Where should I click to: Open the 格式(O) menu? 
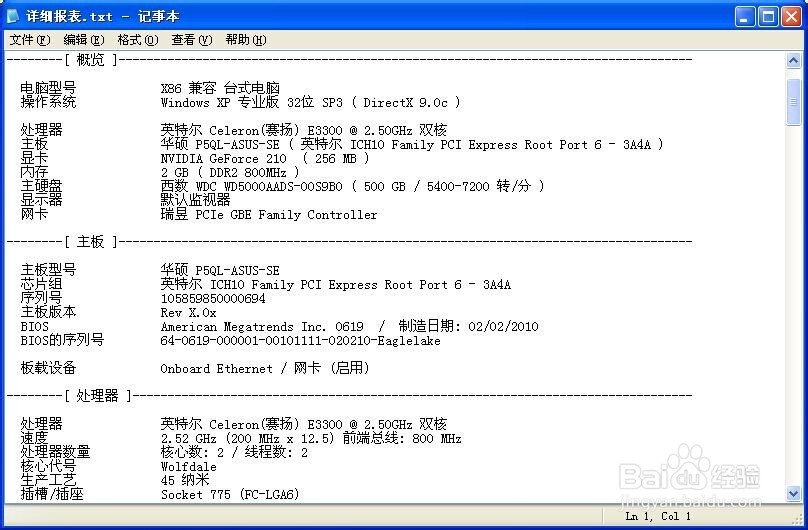click(x=138, y=40)
